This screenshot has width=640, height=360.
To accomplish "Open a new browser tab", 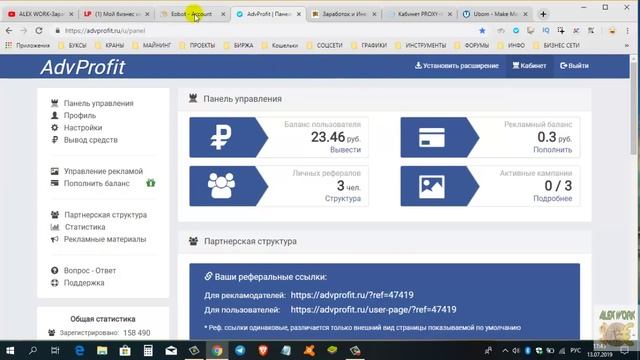I will (x=543, y=14).
